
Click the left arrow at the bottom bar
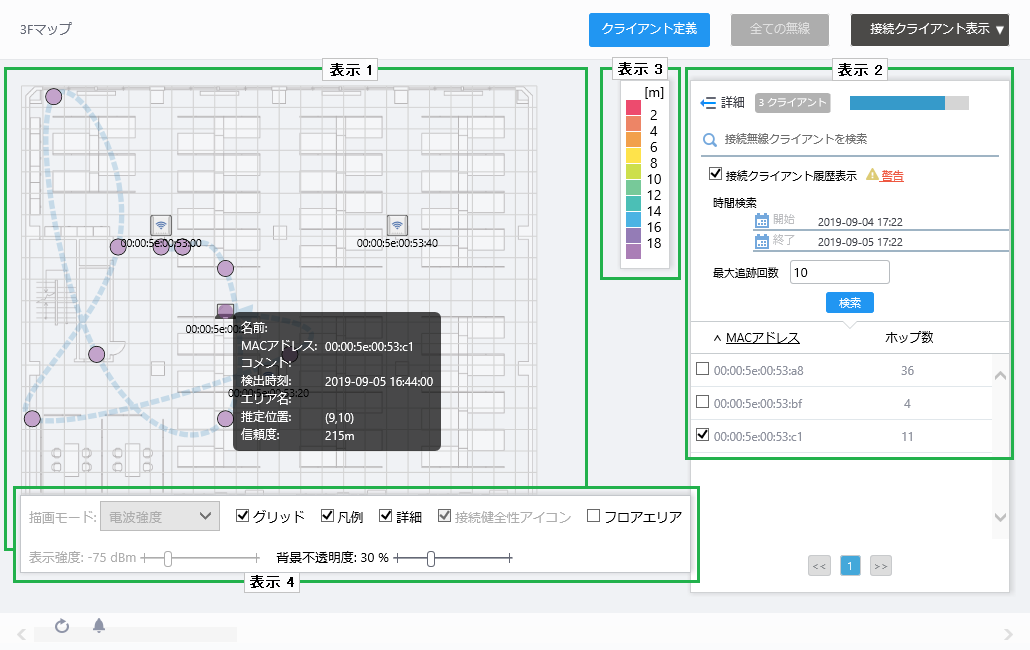tap(22, 634)
